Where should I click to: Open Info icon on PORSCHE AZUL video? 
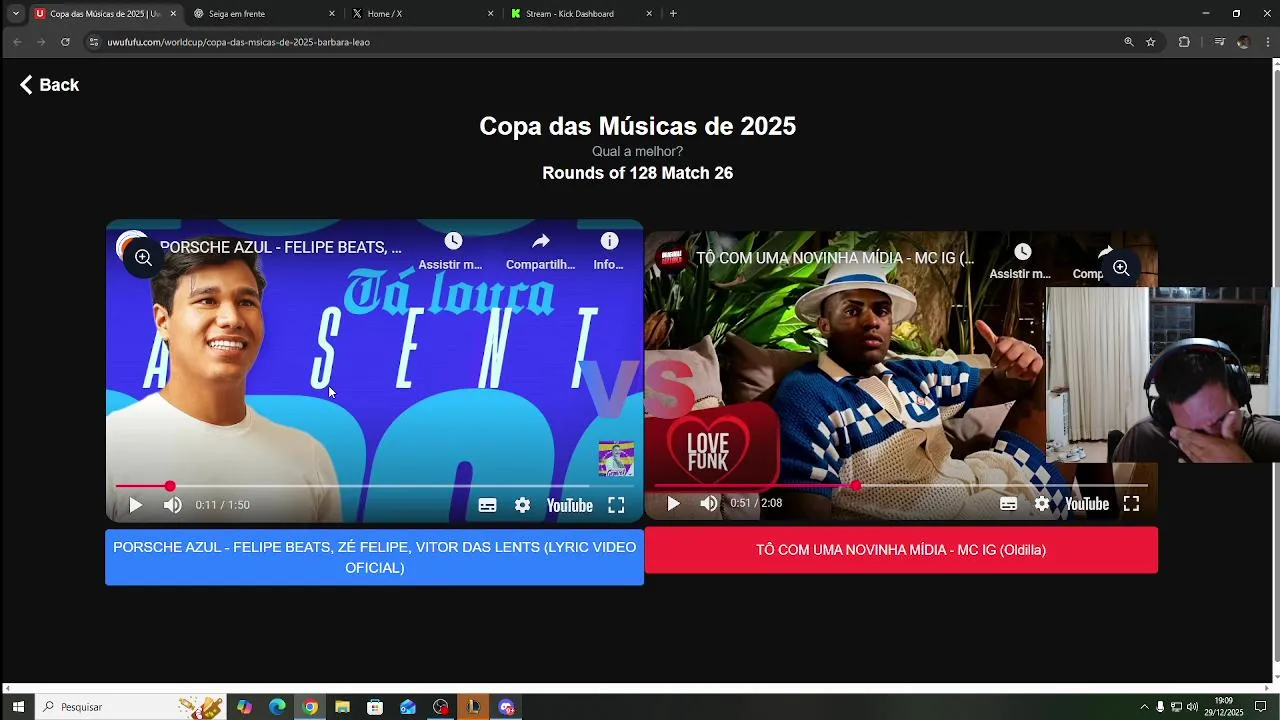609,241
